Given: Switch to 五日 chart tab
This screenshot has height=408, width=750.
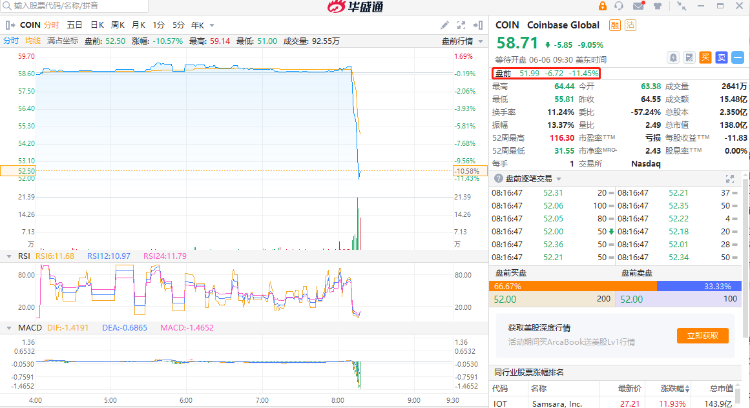Looking at the screenshot, I should pyautogui.click(x=75, y=25).
